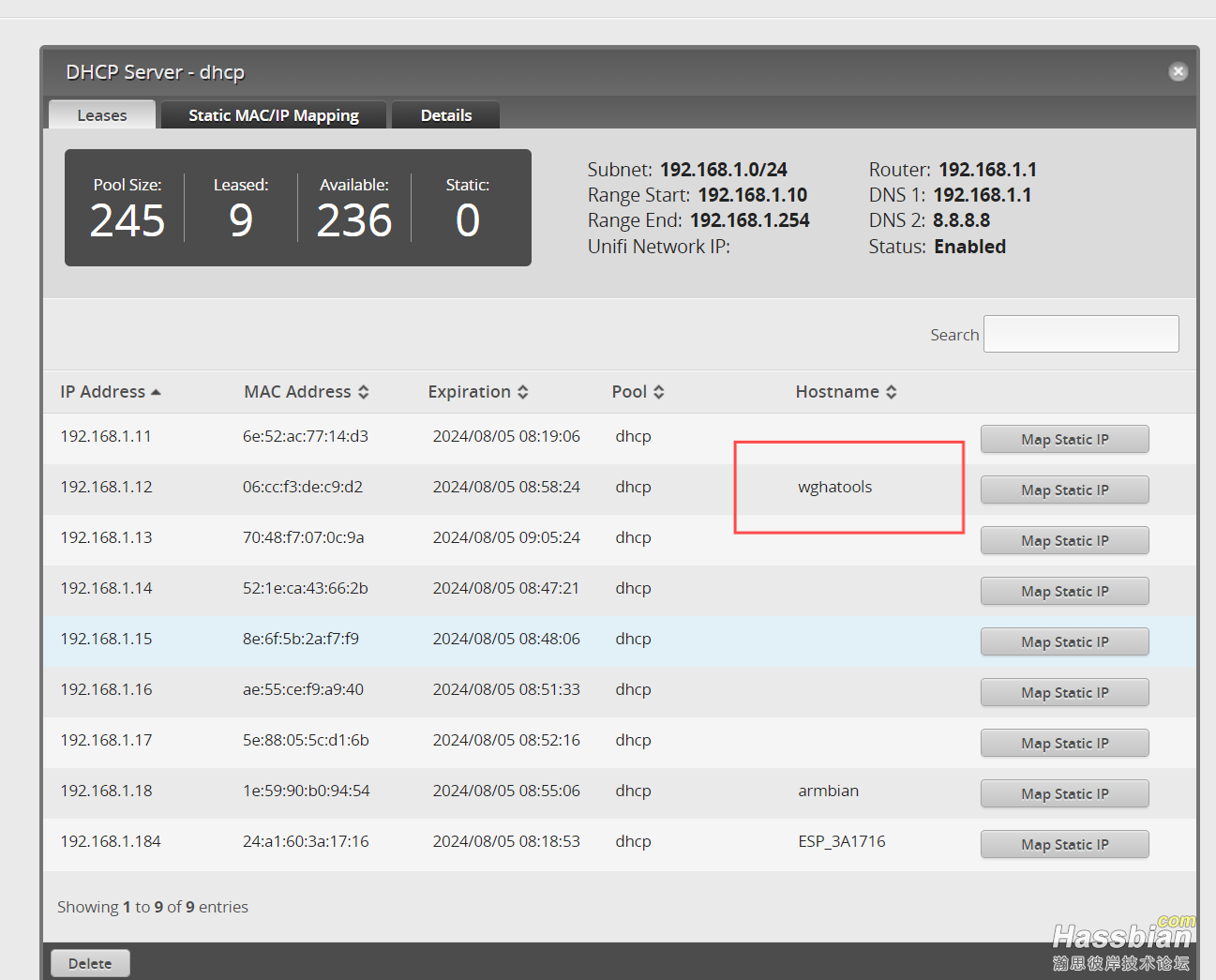Click MAC address 24:a1:60:3a:17:16
This screenshot has width=1216, height=980.
pos(306,841)
